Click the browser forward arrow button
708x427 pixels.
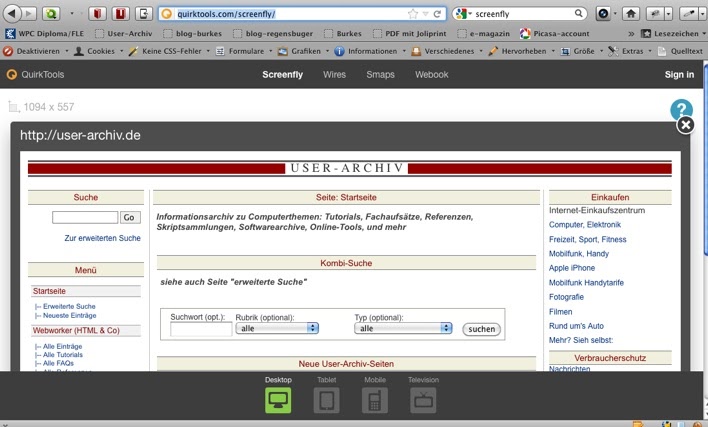[29, 14]
